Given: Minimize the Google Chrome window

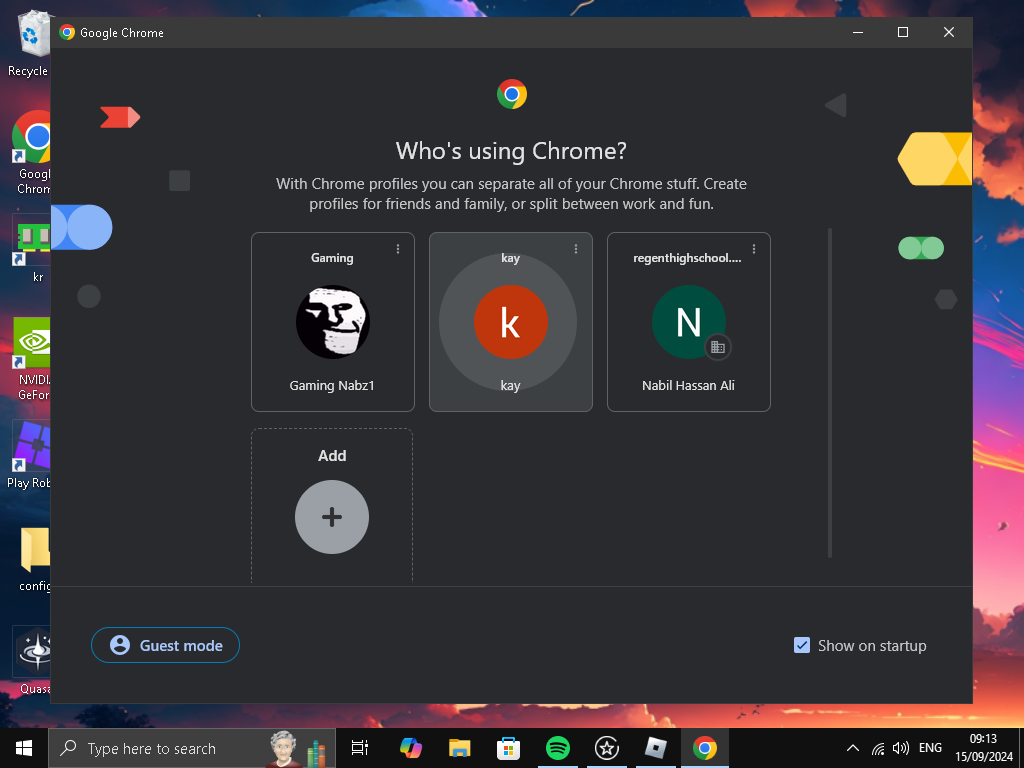Looking at the screenshot, I should click(x=858, y=32).
